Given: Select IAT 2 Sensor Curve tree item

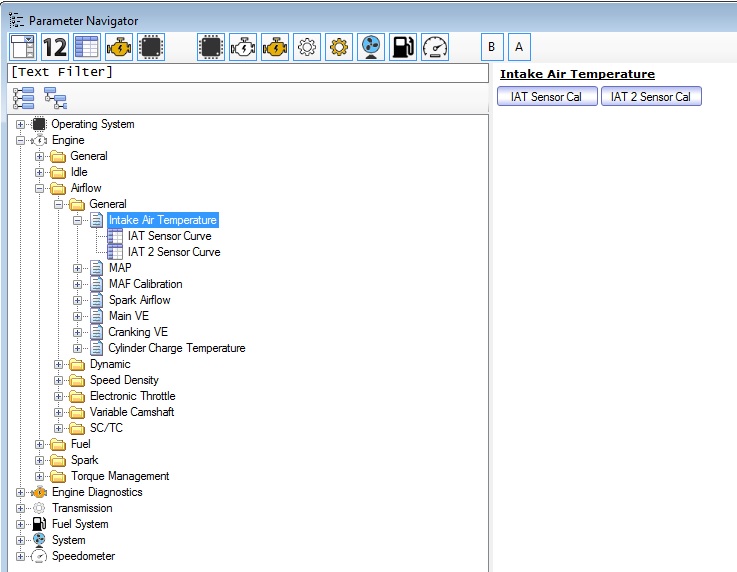Looking at the screenshot, I should (174, 252).
